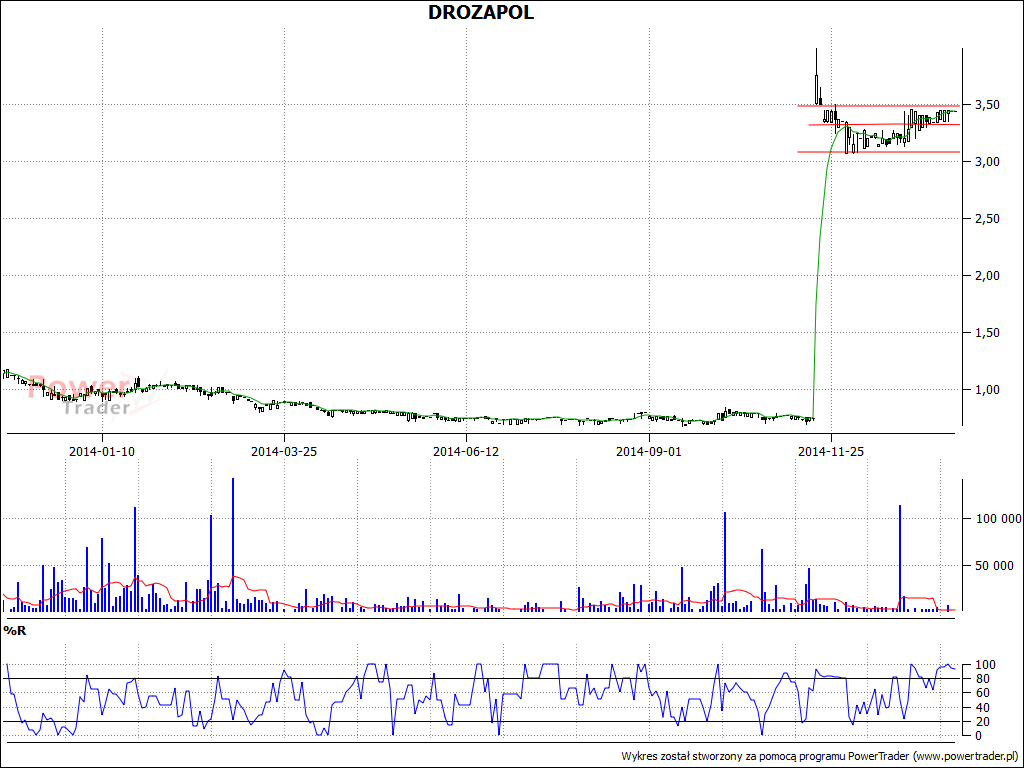The image size is (1024, 768).
Task: Click the tallest candlestick spike above 3,50
Action: click(x=816, y=75)
